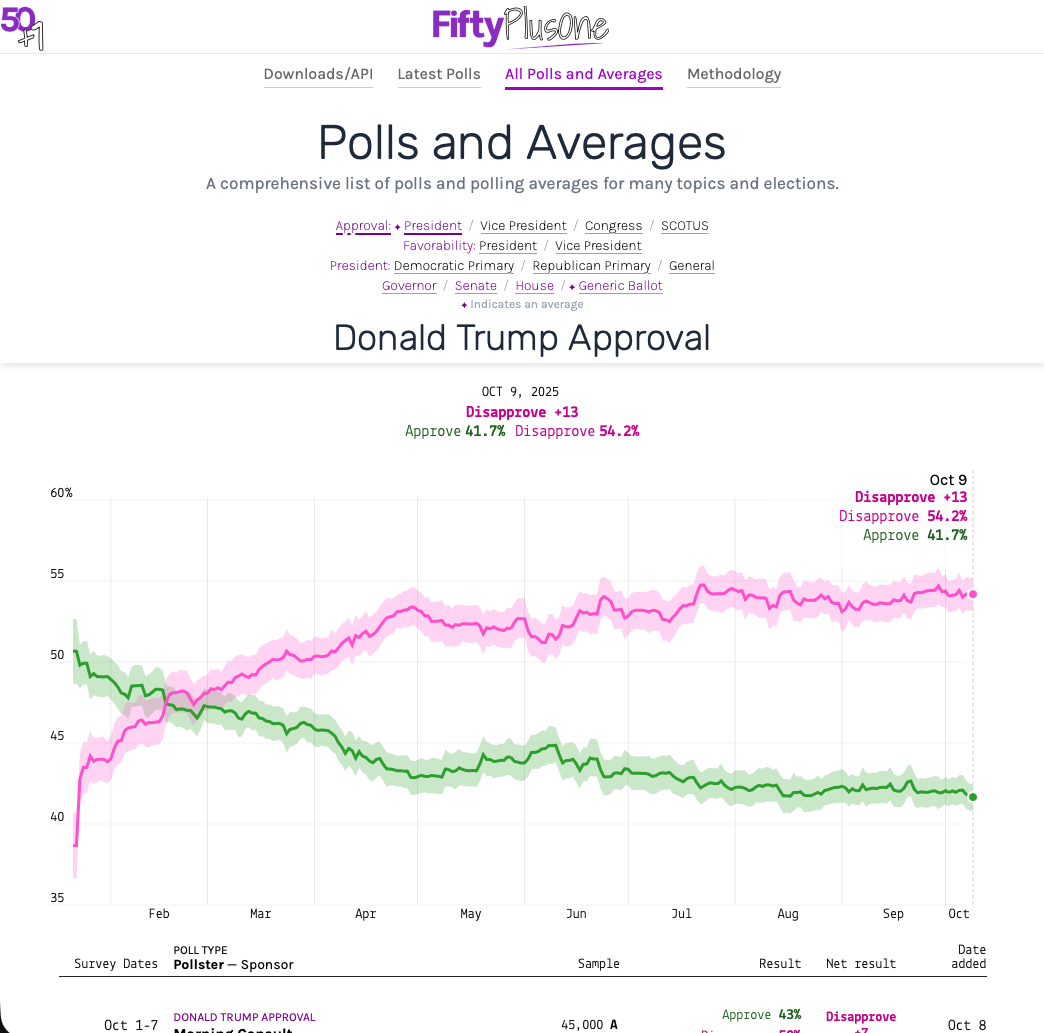Open President favorability polls
Viewport: 1044px width, 1033px height.
coord(508,246)
